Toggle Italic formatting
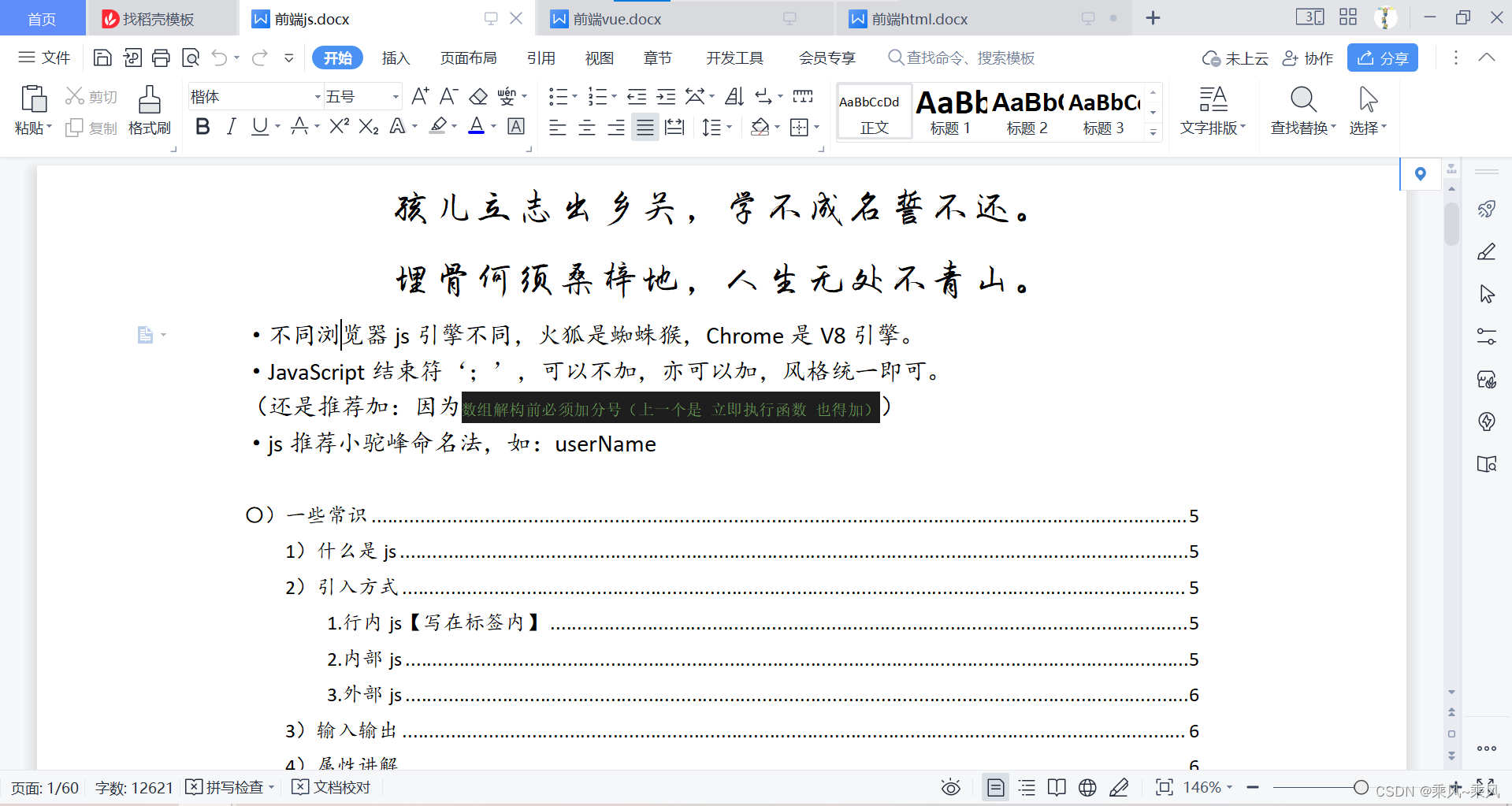 [x=231, y=126]
